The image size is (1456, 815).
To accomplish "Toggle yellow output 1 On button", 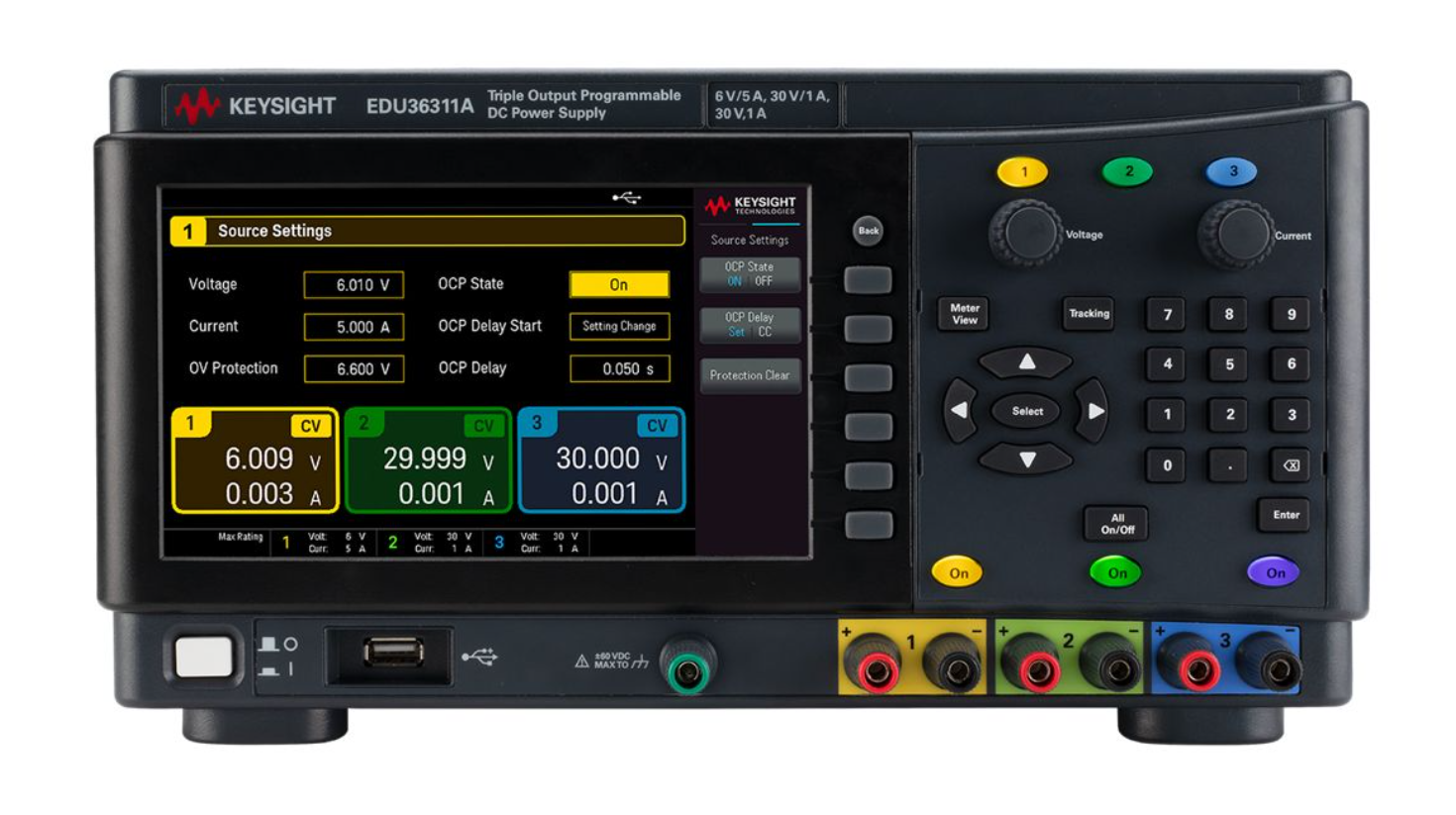I will pos(958,572).
